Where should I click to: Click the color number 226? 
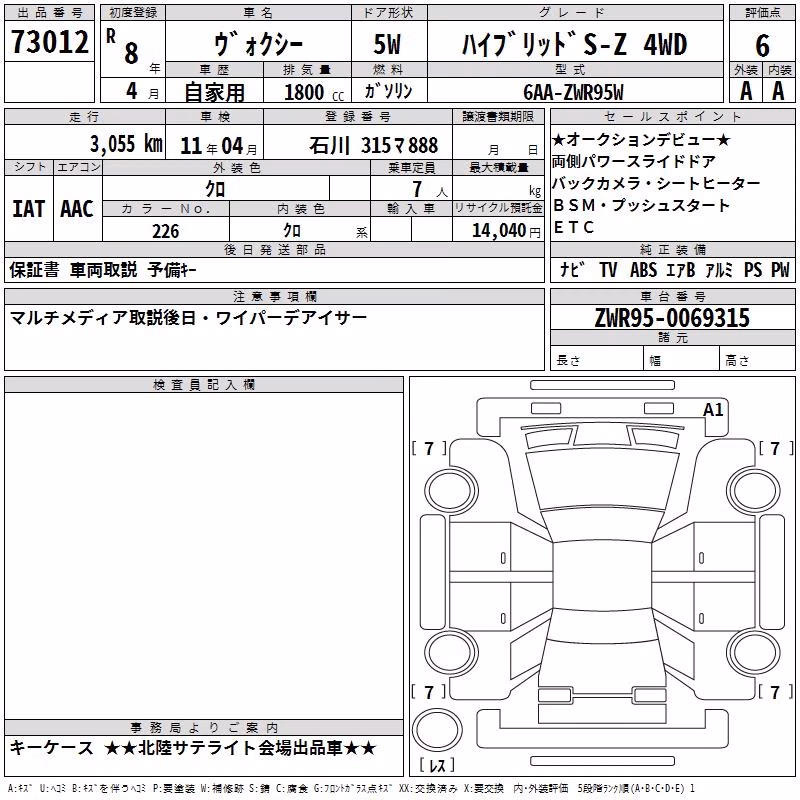(x=165, y=231)
